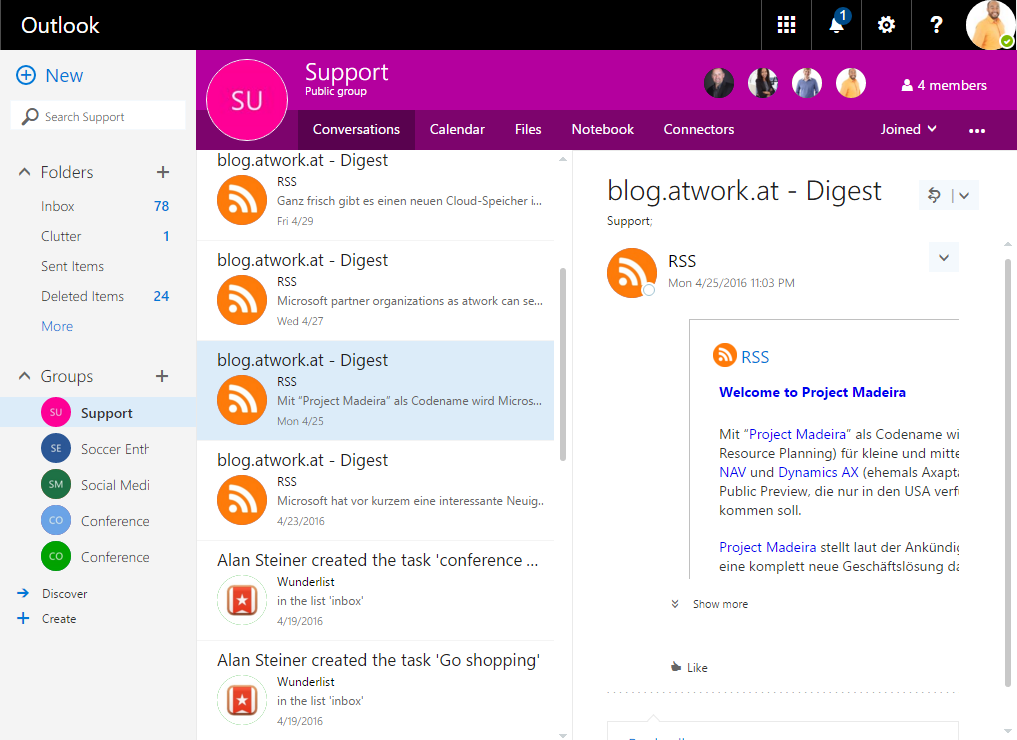Open the Joined dropdown
Image resolution: width=1017 pixels, height=740 pixels.
click(908, 129)
